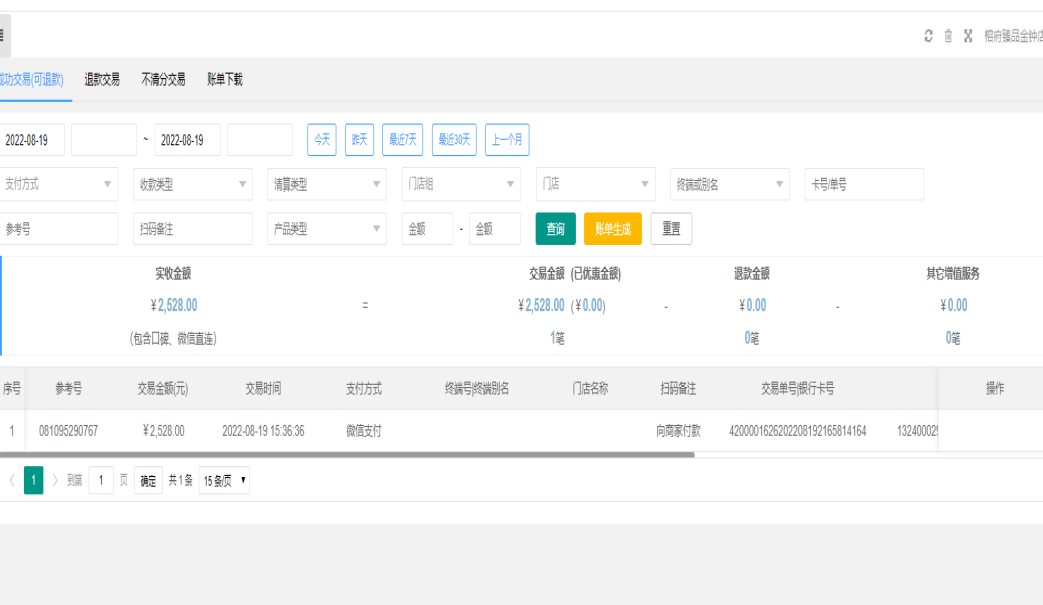
Task: Click the trash icon in top bar
Action: click(x=948, y=36)
